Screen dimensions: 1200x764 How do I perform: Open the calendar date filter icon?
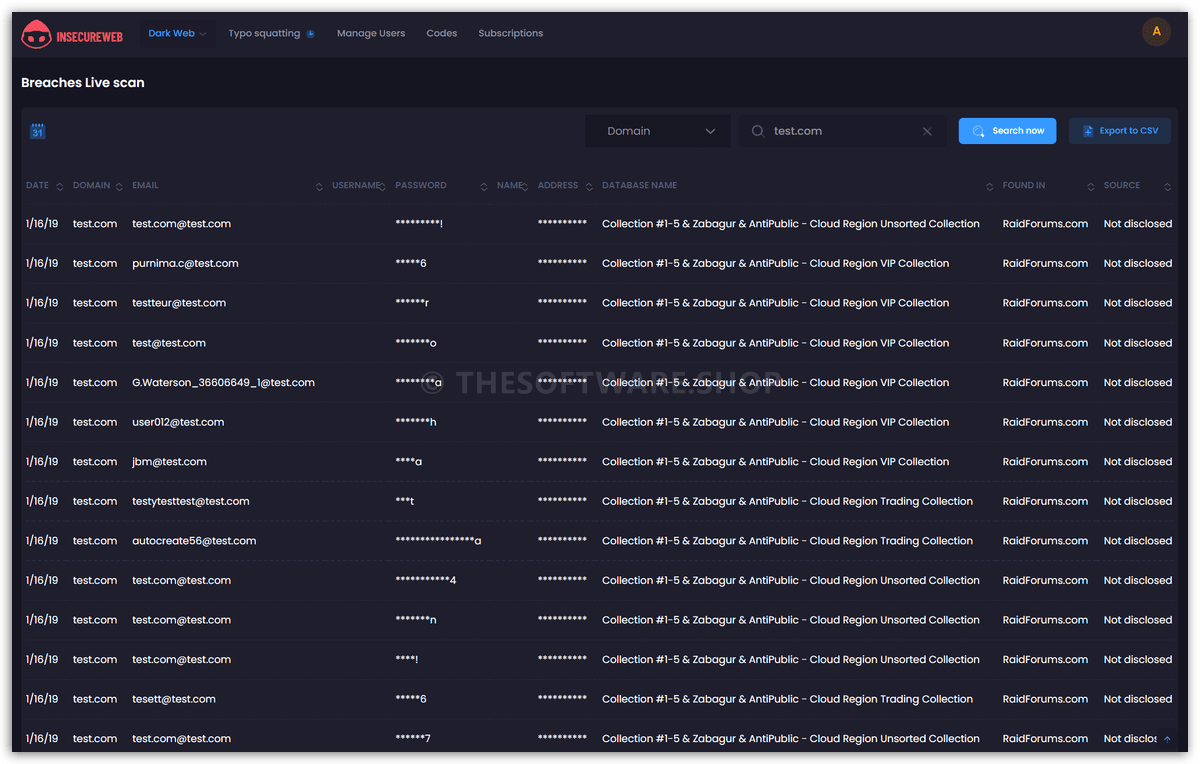(x=38, y=131)
